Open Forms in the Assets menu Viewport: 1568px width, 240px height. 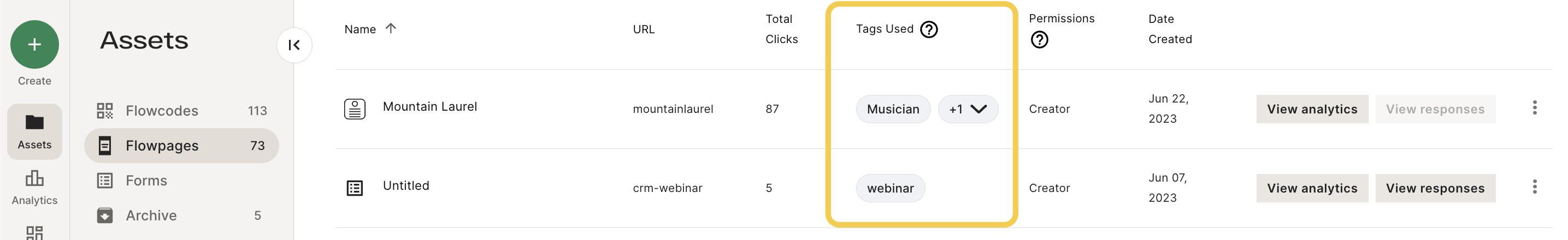pos(181,181)
